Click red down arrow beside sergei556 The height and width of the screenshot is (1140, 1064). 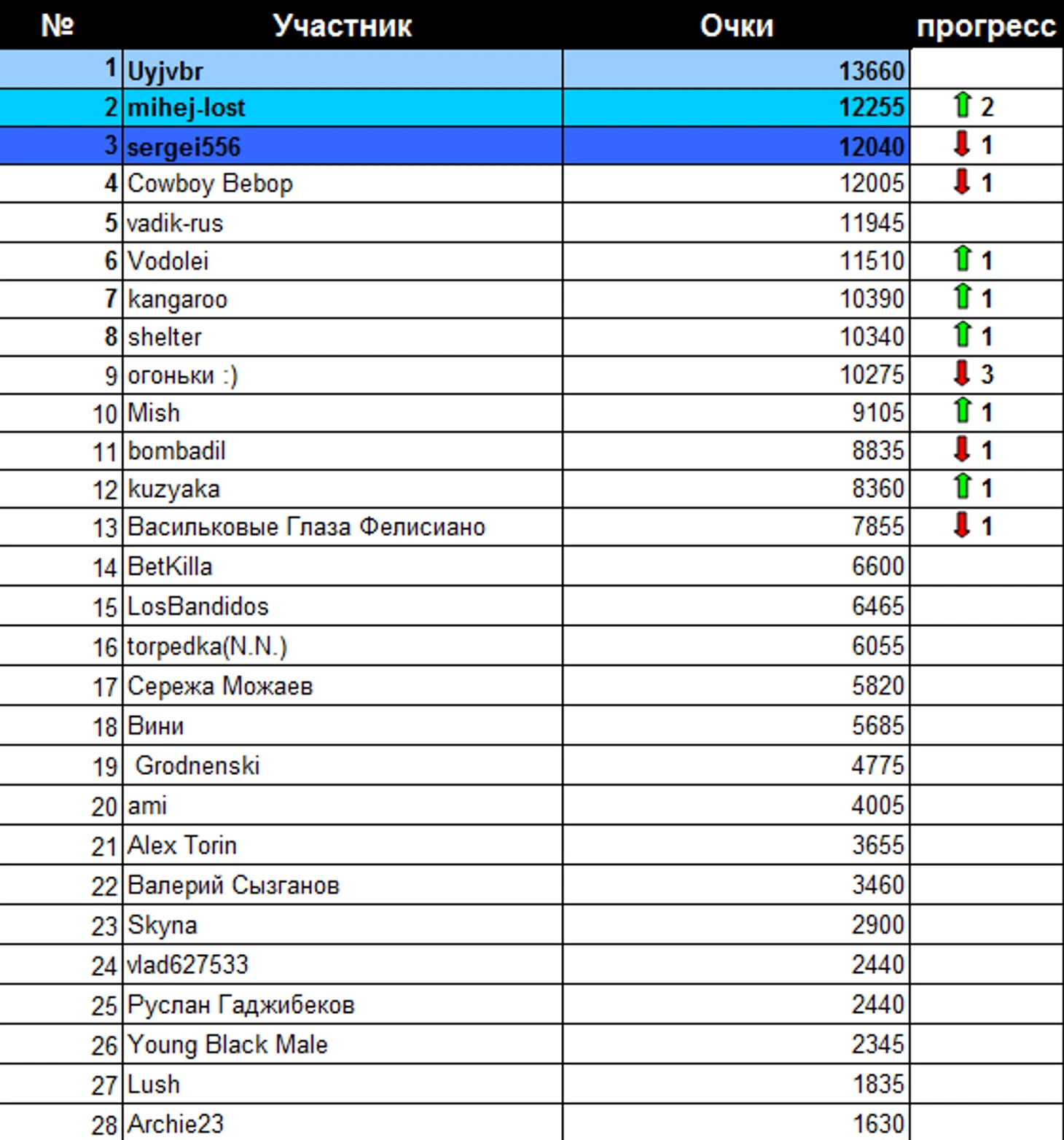(x=962, y=144)
